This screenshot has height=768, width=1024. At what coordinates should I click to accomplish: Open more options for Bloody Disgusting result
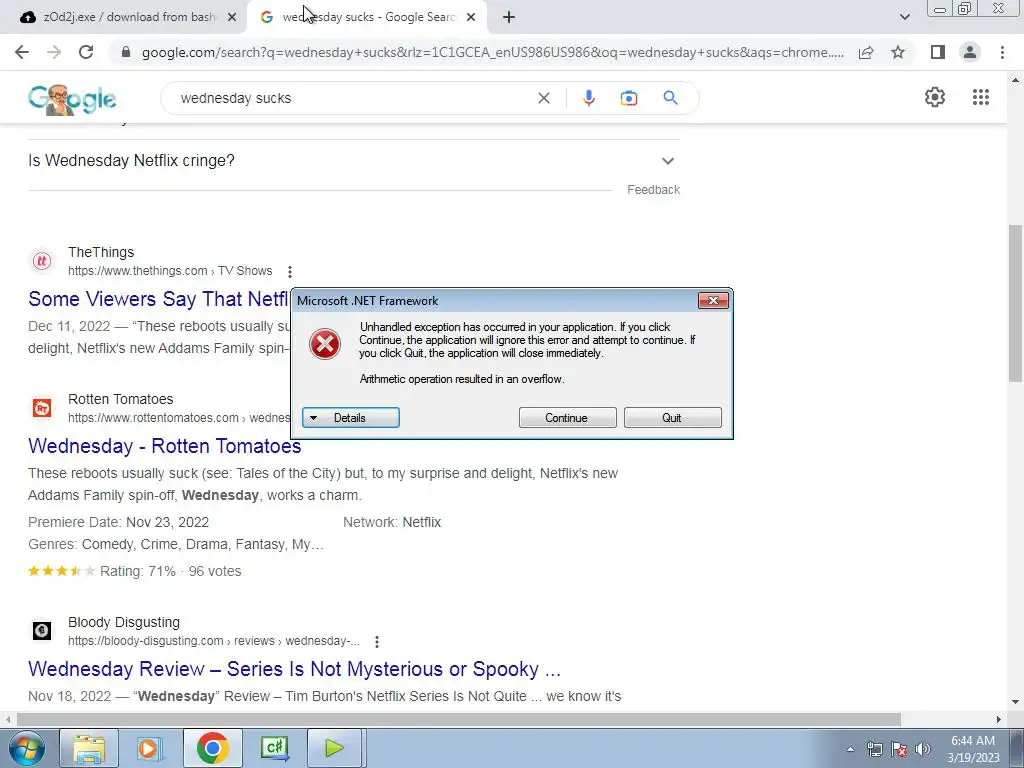point(377,641)
